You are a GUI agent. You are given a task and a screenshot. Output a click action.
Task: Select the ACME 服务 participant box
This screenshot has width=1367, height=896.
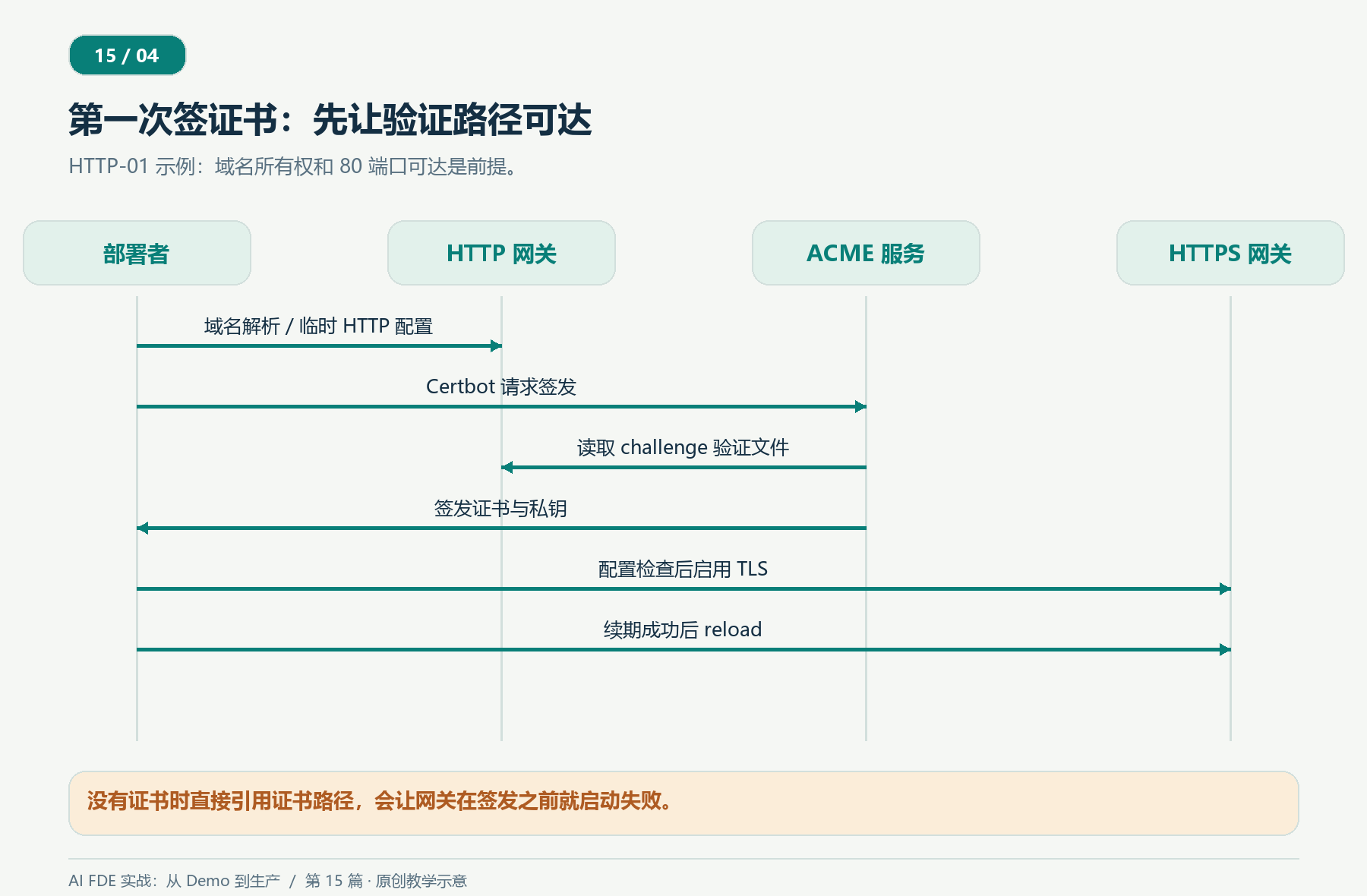tap(866, 253)
